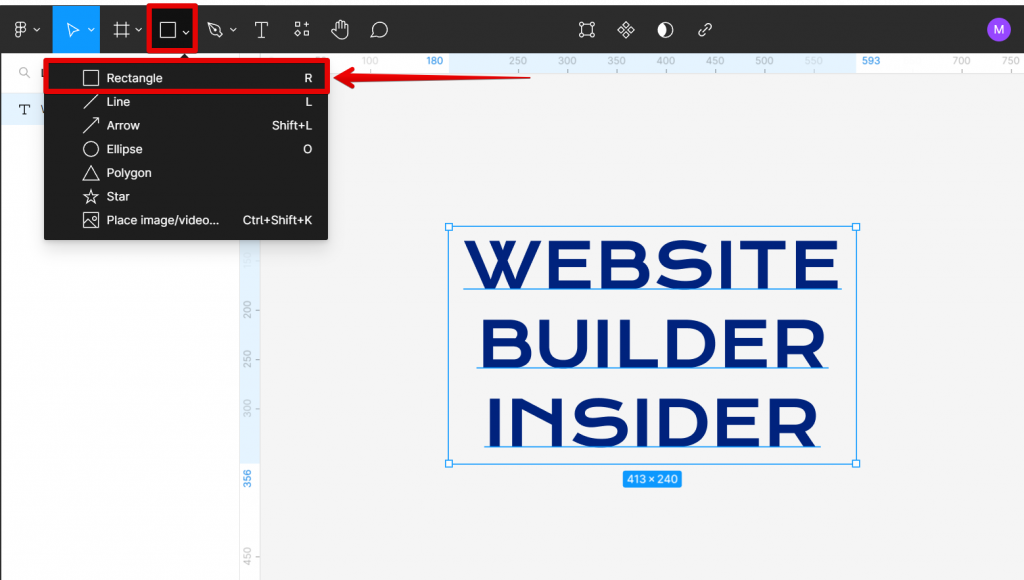Click the Edit object icon
The height and width of the screenshot is (580, 1024).
tap(586, 30)
